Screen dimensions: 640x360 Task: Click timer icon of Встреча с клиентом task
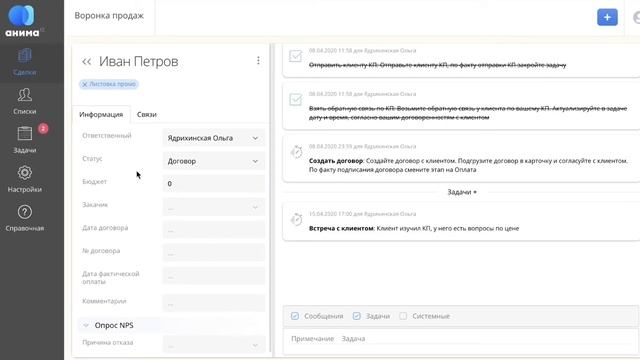point(296,219)
